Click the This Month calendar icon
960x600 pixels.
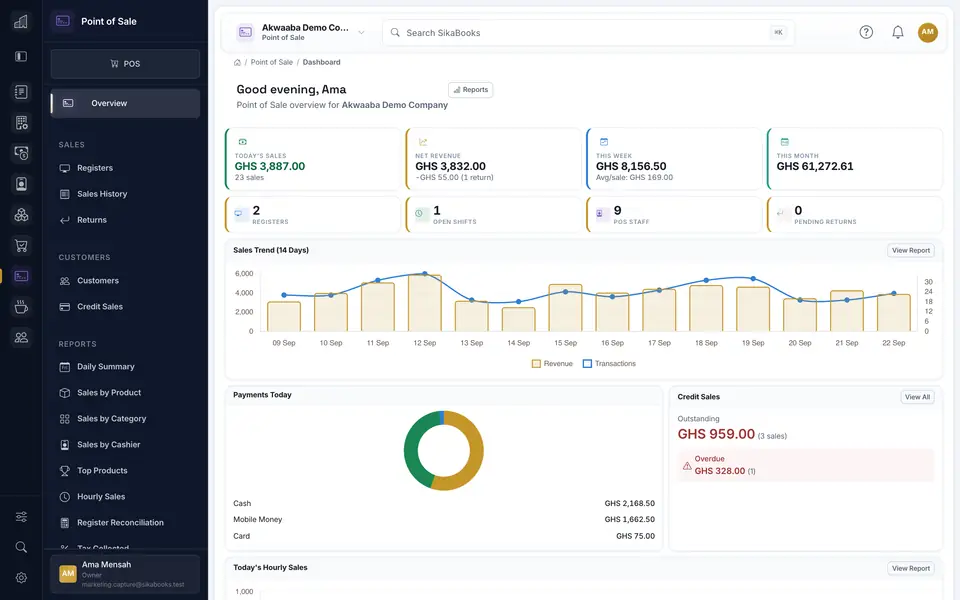point(784,142)
